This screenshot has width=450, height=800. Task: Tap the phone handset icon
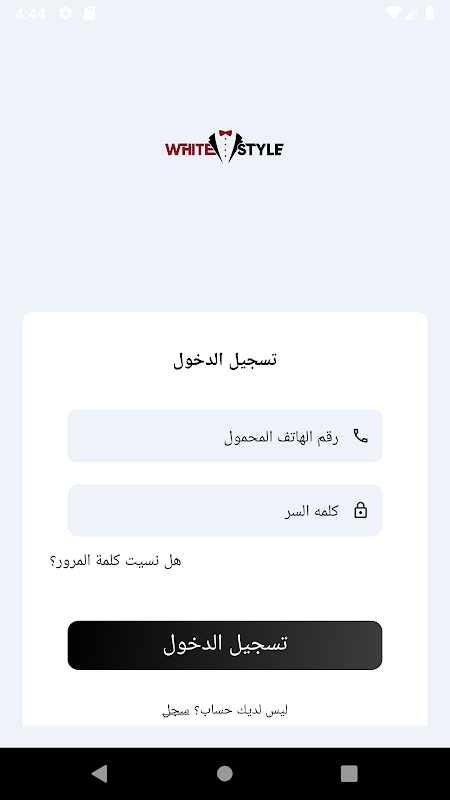360,436
